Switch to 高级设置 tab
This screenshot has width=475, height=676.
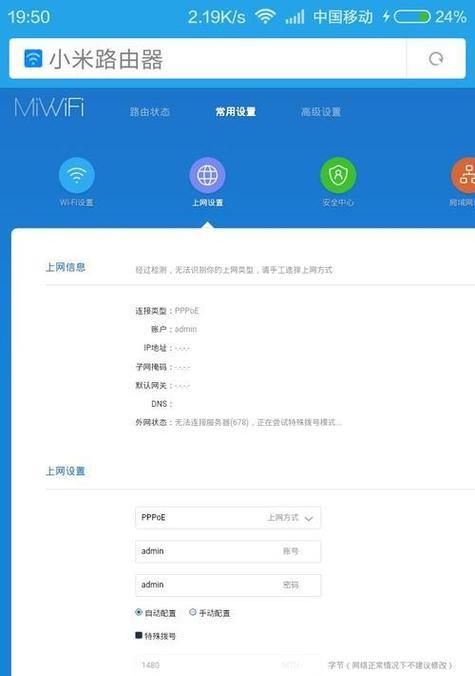(321, 112)
